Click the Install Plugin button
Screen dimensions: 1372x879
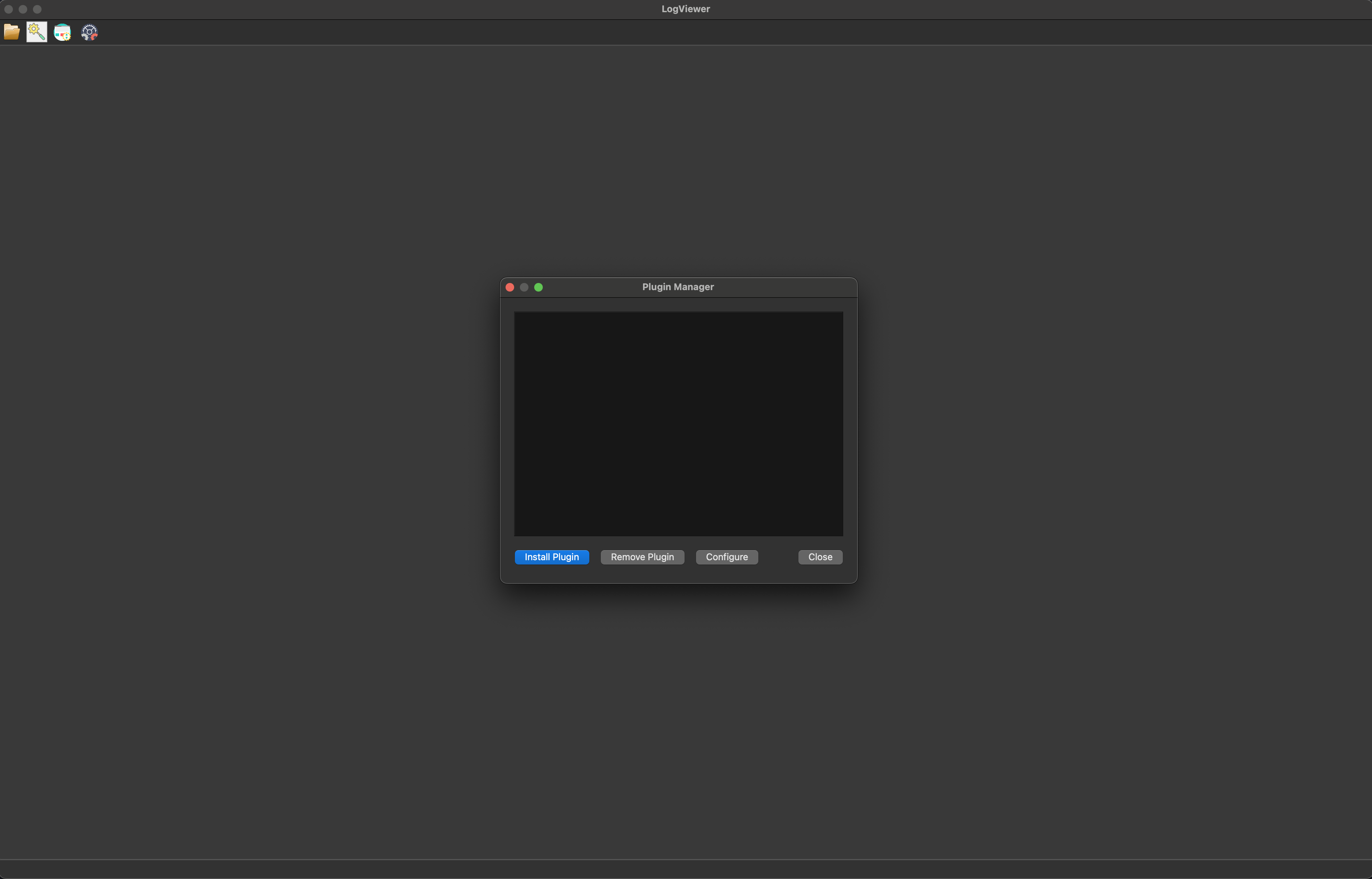click(x=552, y=557)
